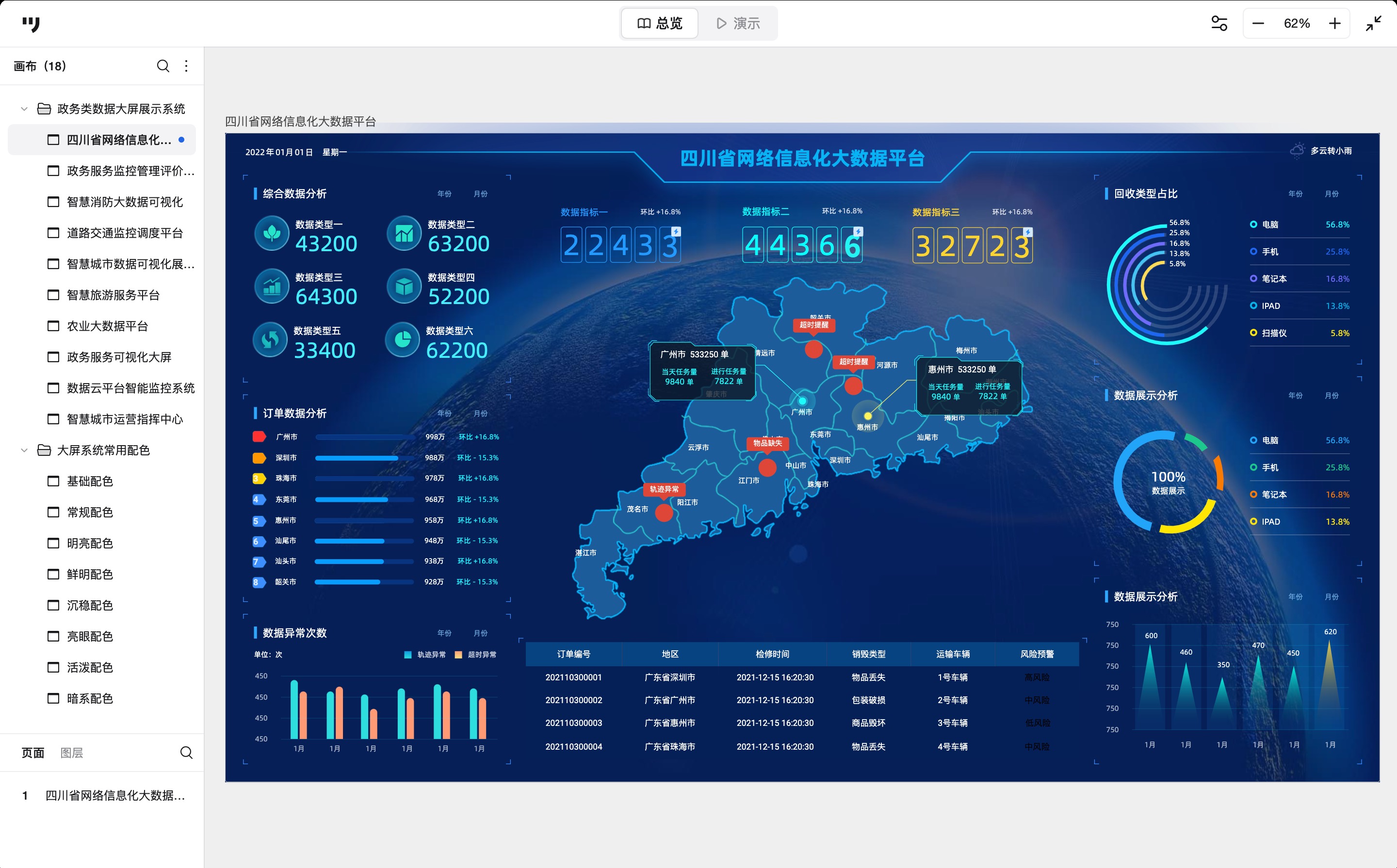
Task: Click the 数据指标二 44366 counter
Action: (x=802, y=245)
